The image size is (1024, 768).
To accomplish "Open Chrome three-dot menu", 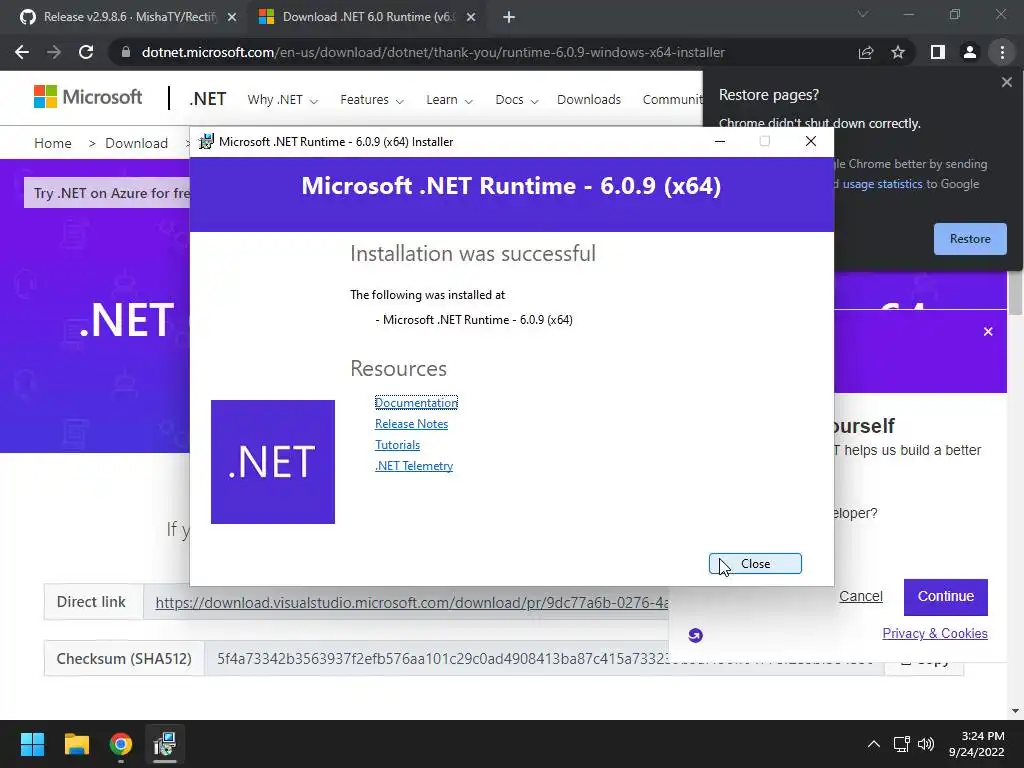I will (1002, 52).
